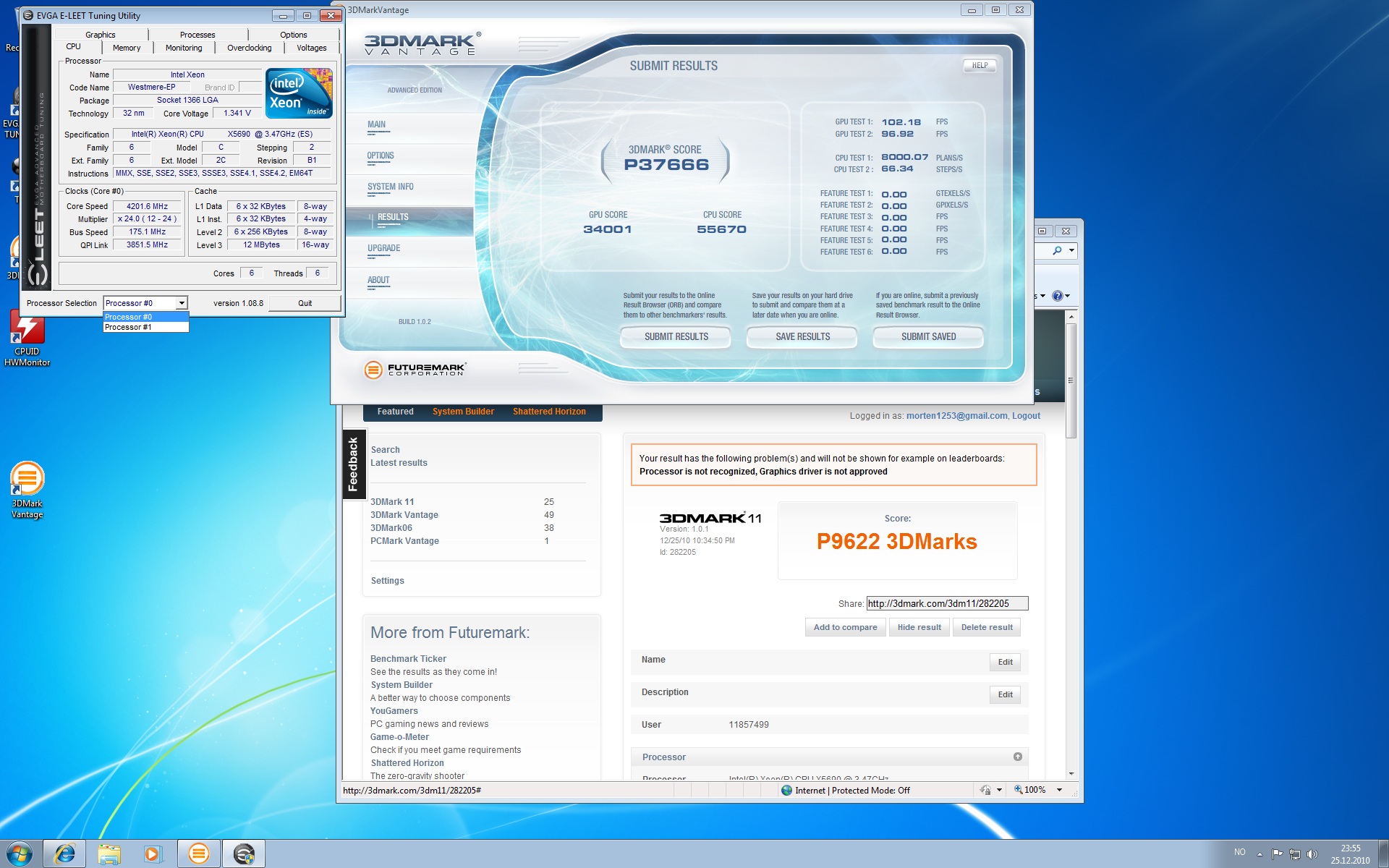Click Show desktop button on taskbar
The height and width of the screenshot is (868, 1389).
click(1383, 854)
